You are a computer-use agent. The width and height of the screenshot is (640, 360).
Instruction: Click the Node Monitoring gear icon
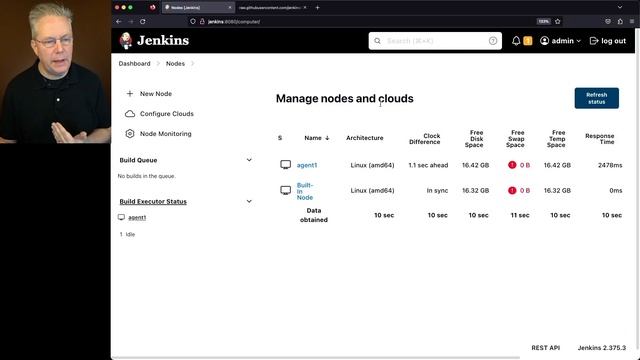tap(130, 133)
